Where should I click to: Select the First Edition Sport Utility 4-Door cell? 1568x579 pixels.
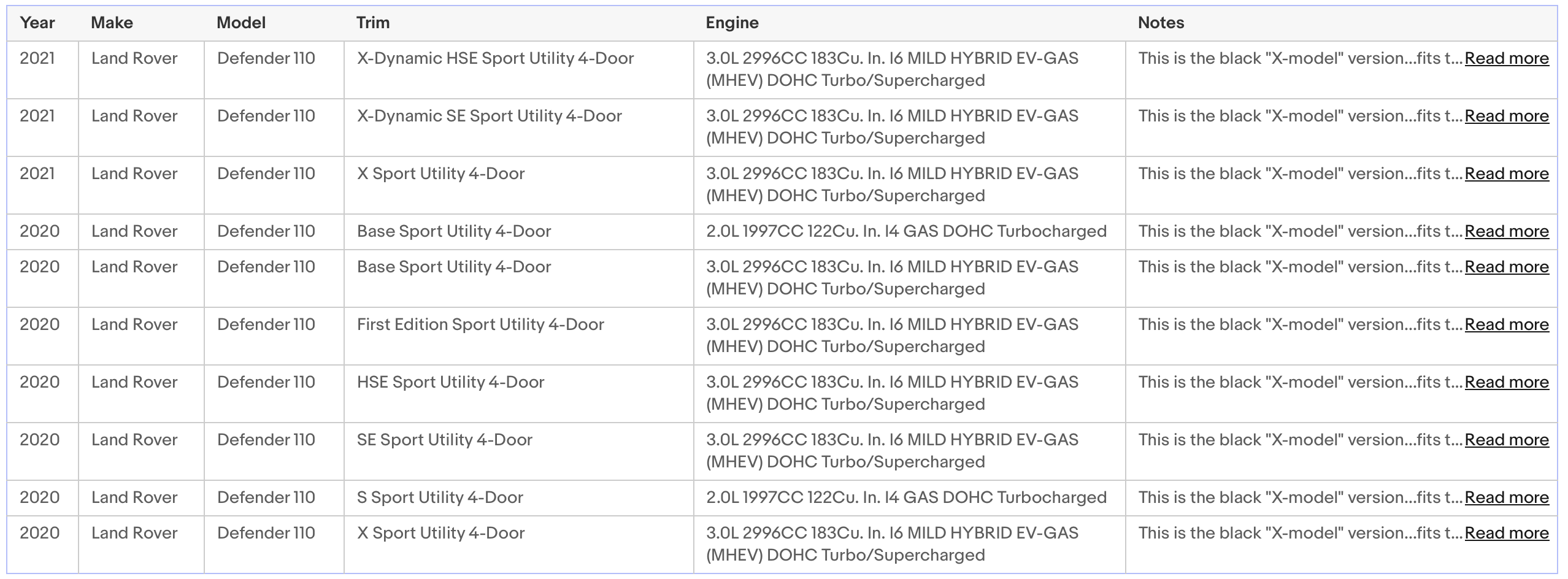519,336
